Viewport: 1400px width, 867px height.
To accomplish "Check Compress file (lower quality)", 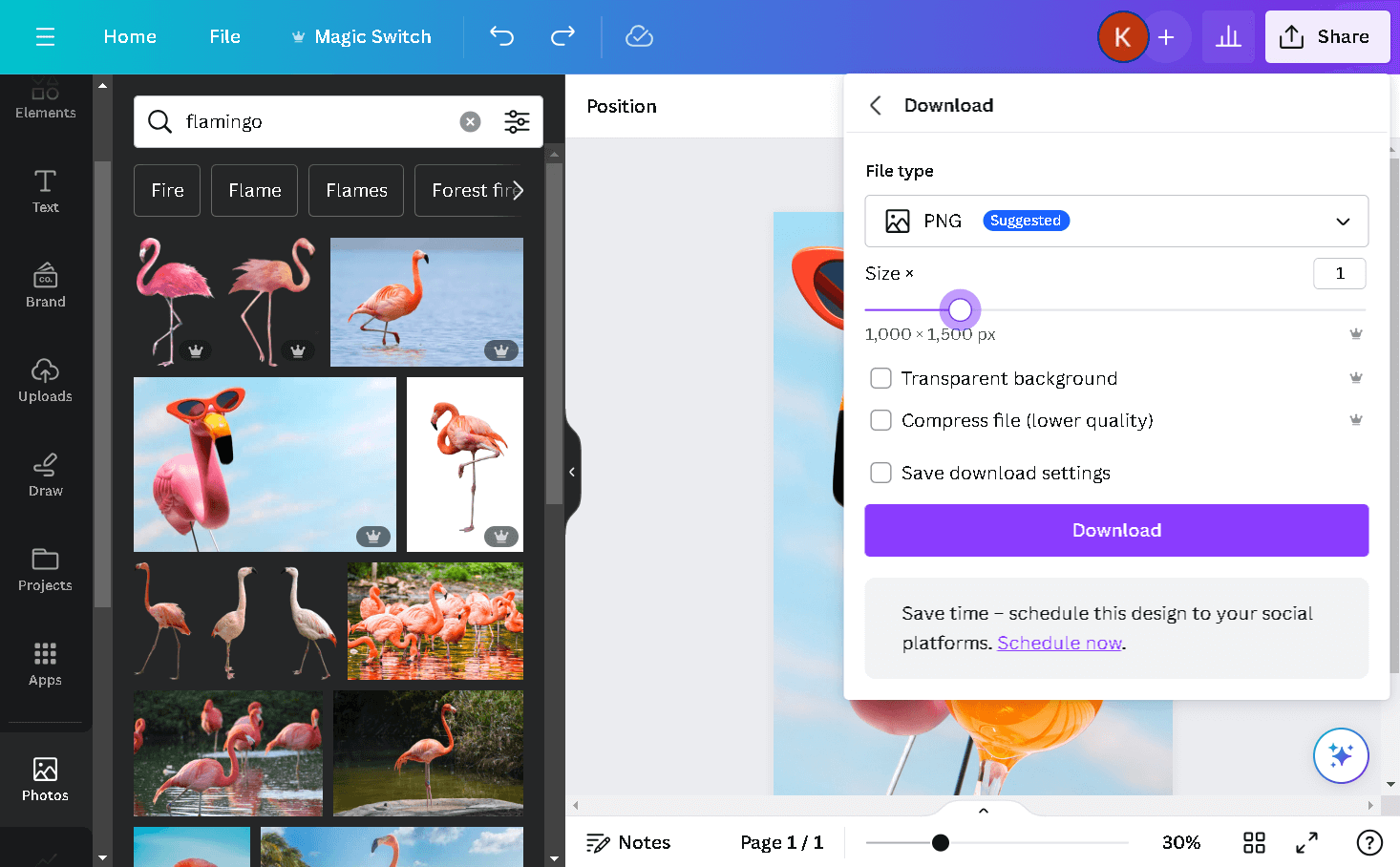I will (880, 420).
